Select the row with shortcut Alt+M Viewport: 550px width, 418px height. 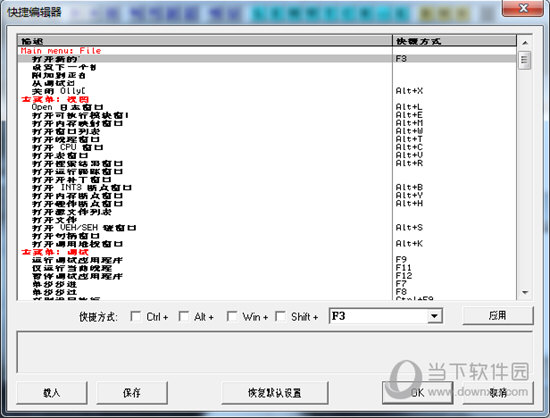pyautogui.click(x=267, y=123)
